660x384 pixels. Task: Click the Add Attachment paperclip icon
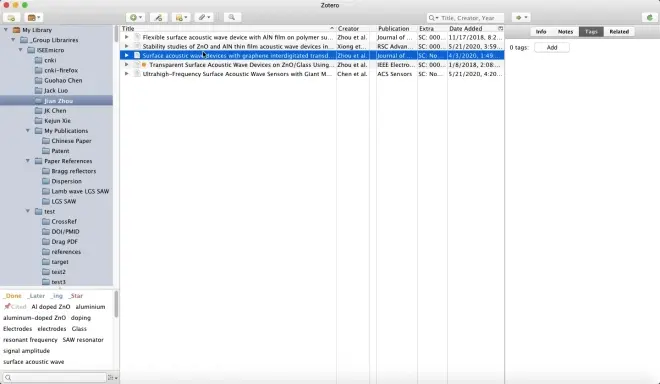(204, 18)
